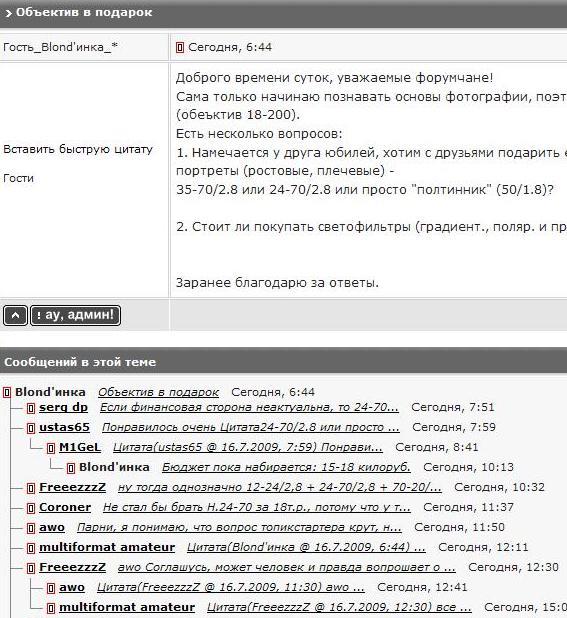Collapse the 'Объектив в подарок' topic header arrow
This screenshot has height=618, width=567.
8,13
